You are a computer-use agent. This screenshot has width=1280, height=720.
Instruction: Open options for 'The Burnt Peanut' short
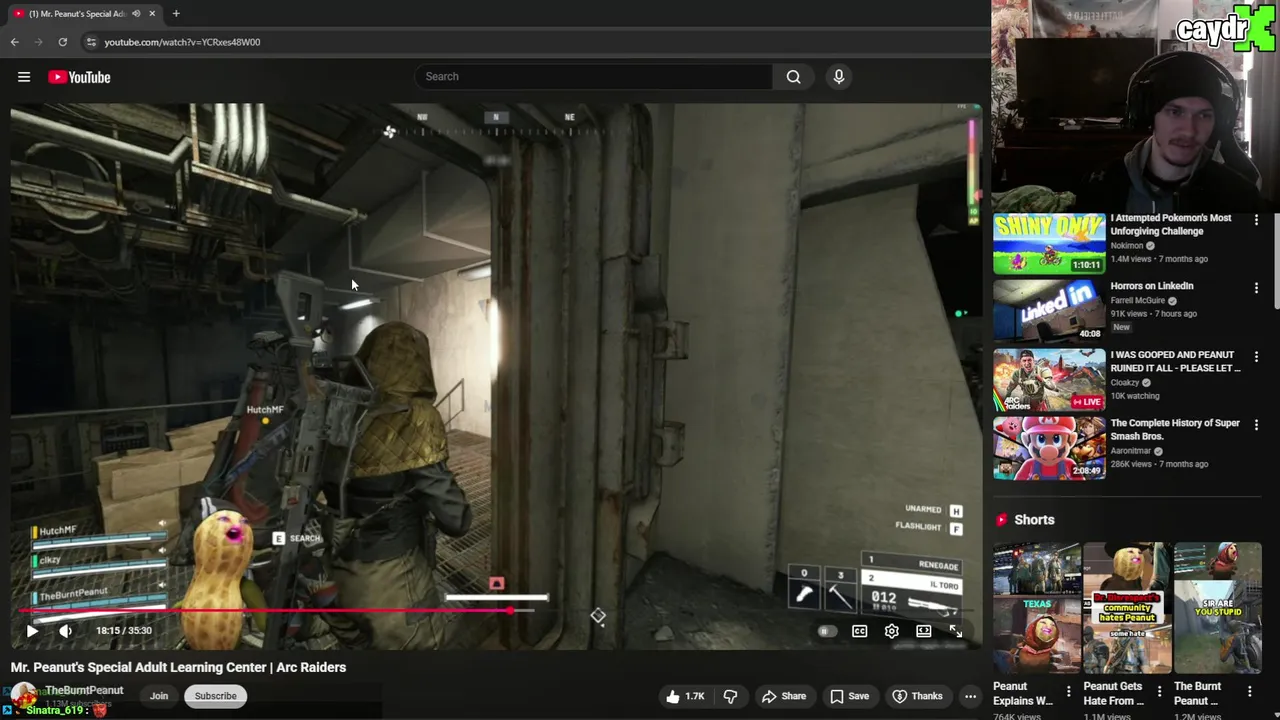point(1250,691)
